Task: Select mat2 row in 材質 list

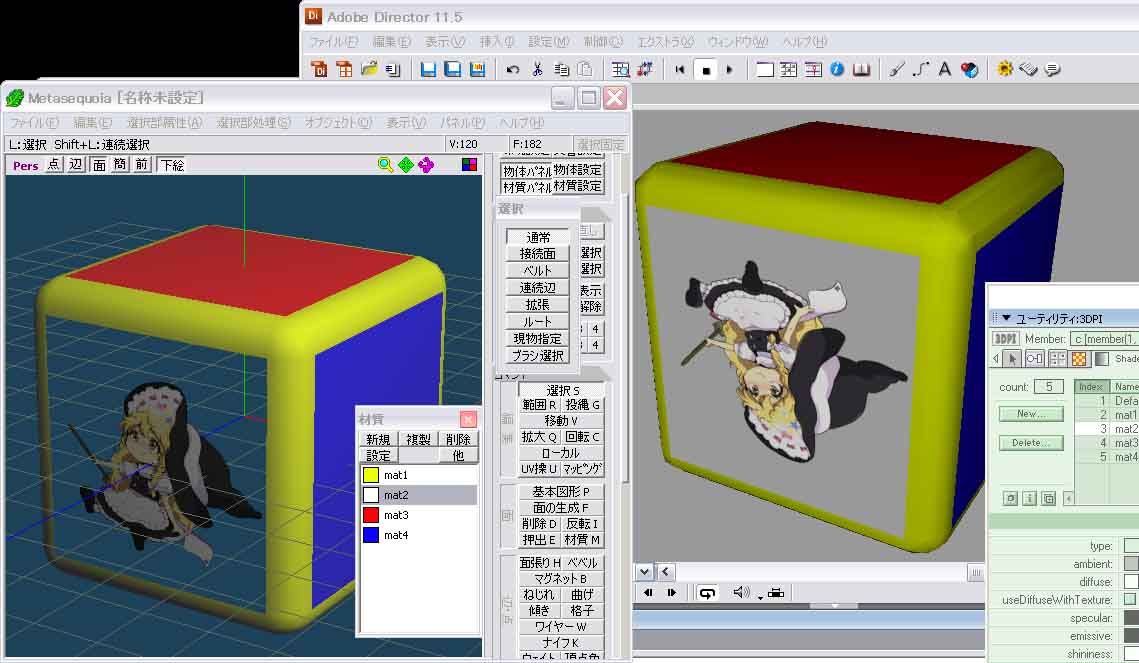Action: click(419, 495)
